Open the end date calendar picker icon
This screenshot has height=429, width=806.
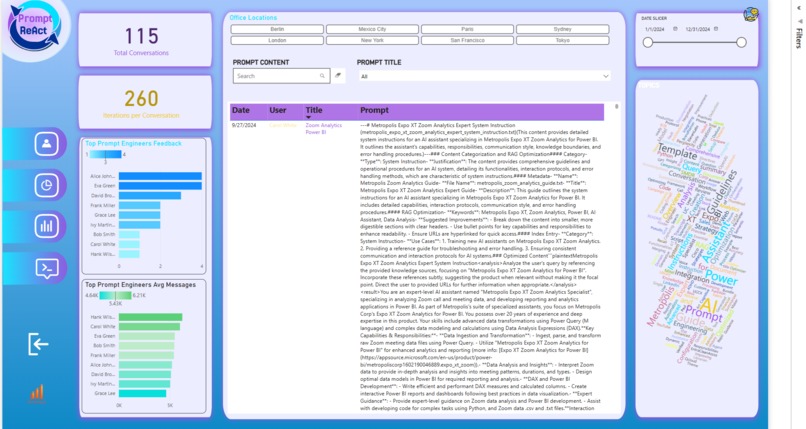(716, 29)
